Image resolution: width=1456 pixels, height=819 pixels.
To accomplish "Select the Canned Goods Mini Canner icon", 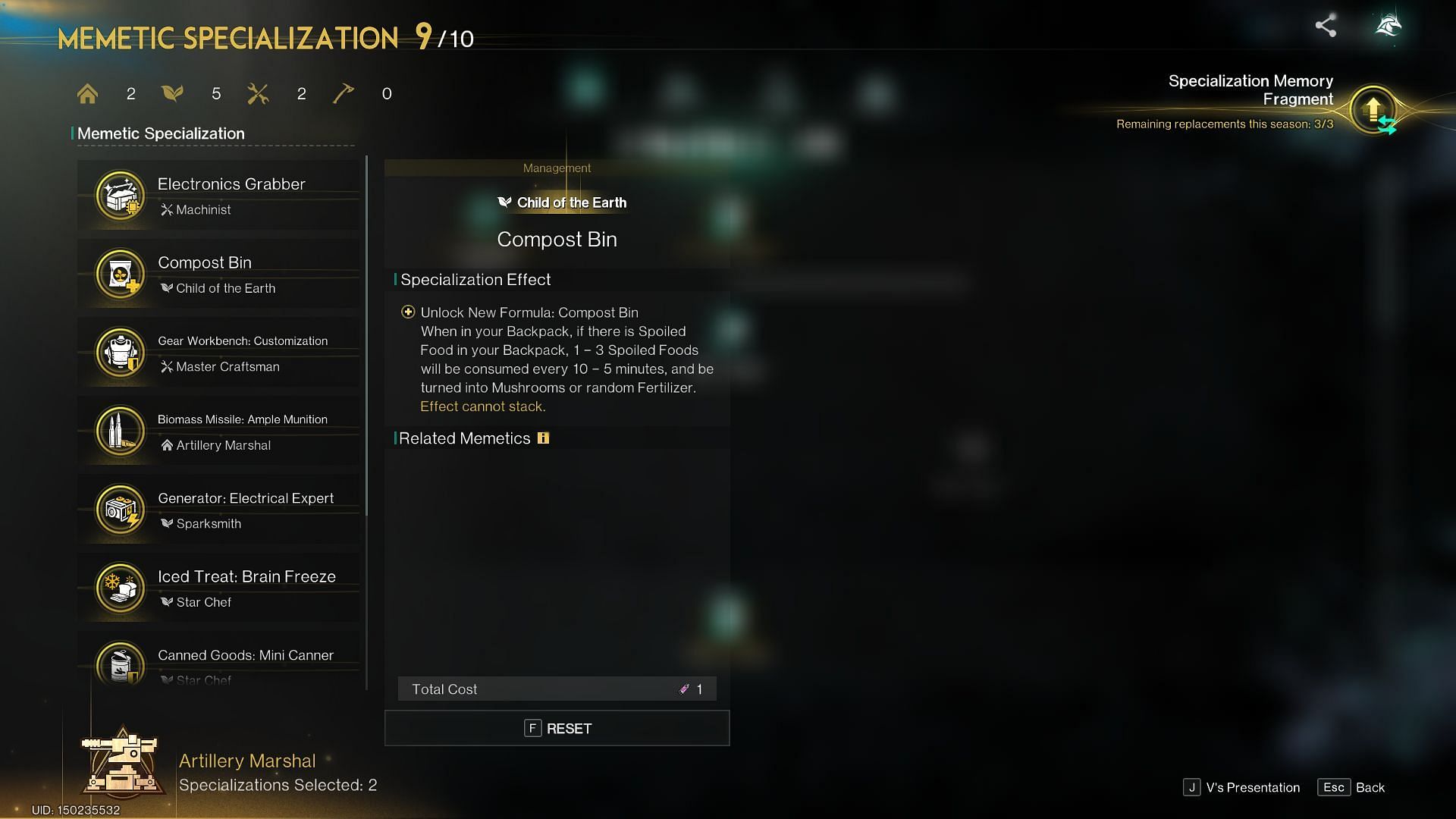I will pos(119,666).
